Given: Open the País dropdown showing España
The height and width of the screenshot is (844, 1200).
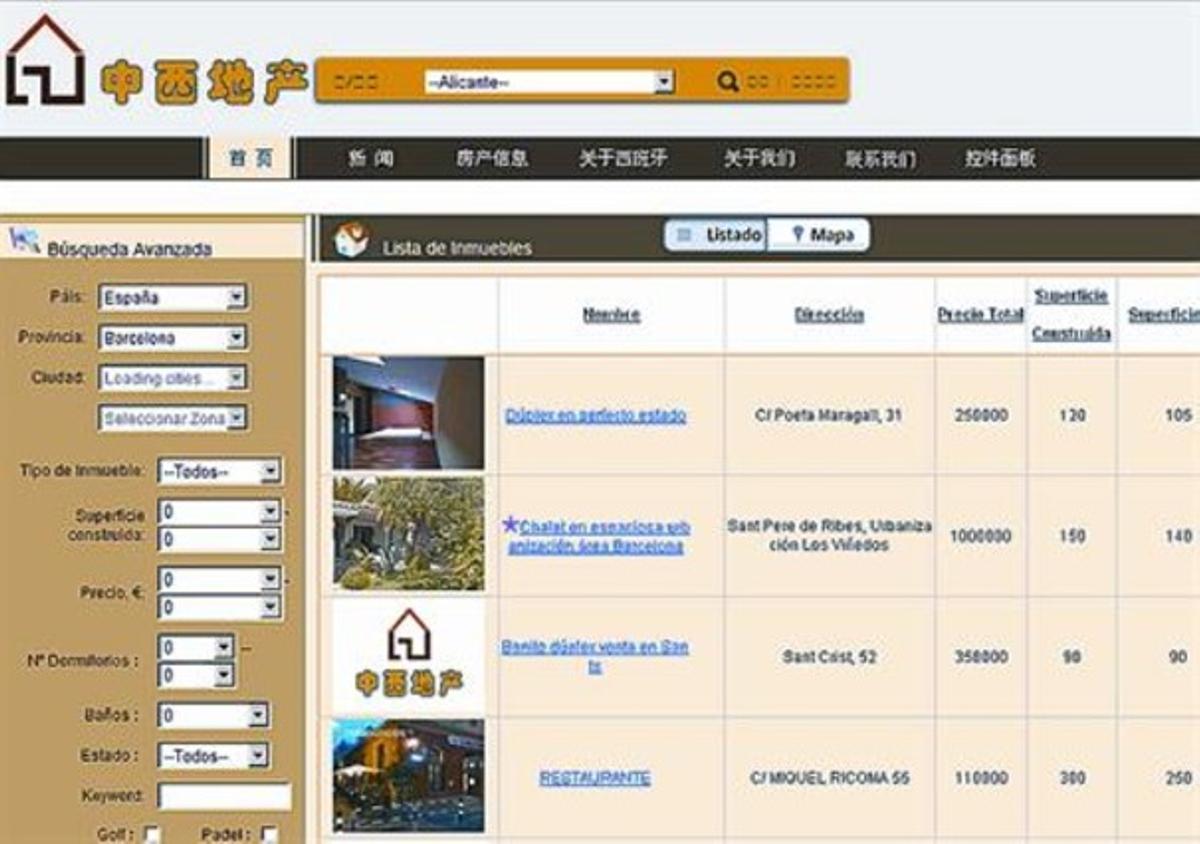Looking at the screenshot, I should (172, 297).
